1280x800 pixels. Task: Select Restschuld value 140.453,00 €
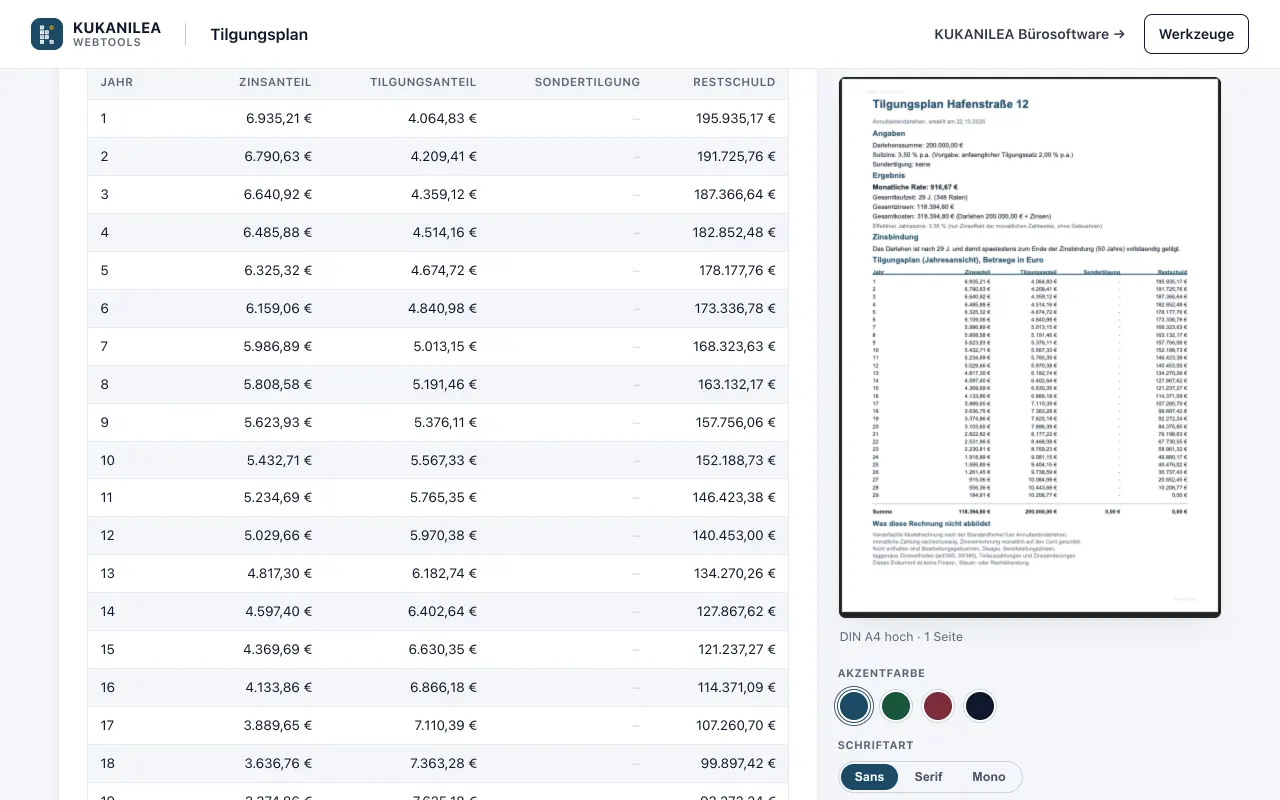[x=735, y=536]
